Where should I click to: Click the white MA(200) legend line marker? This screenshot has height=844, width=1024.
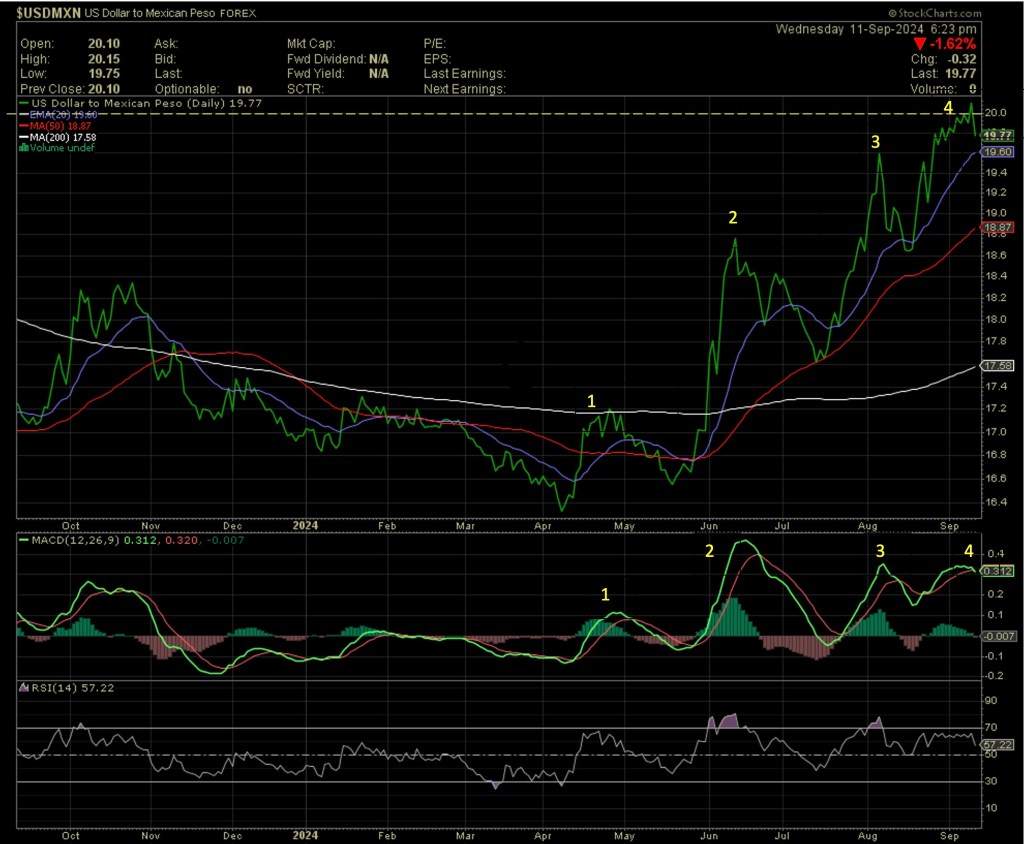point(26,137)
